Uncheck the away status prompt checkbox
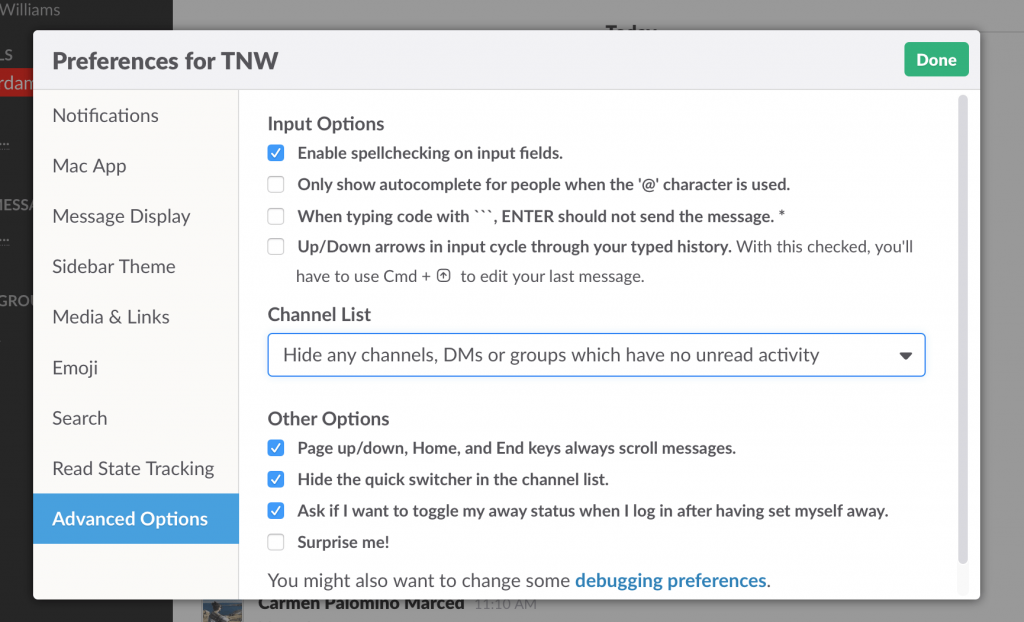 pos(276,510)
